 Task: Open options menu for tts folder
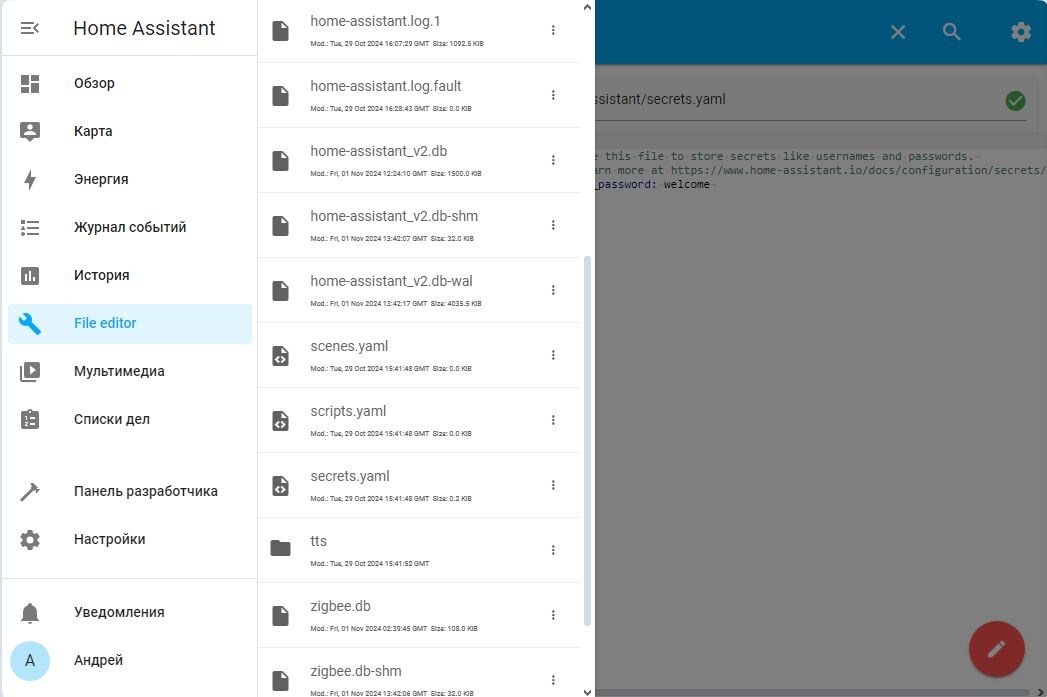click(553, 550)
